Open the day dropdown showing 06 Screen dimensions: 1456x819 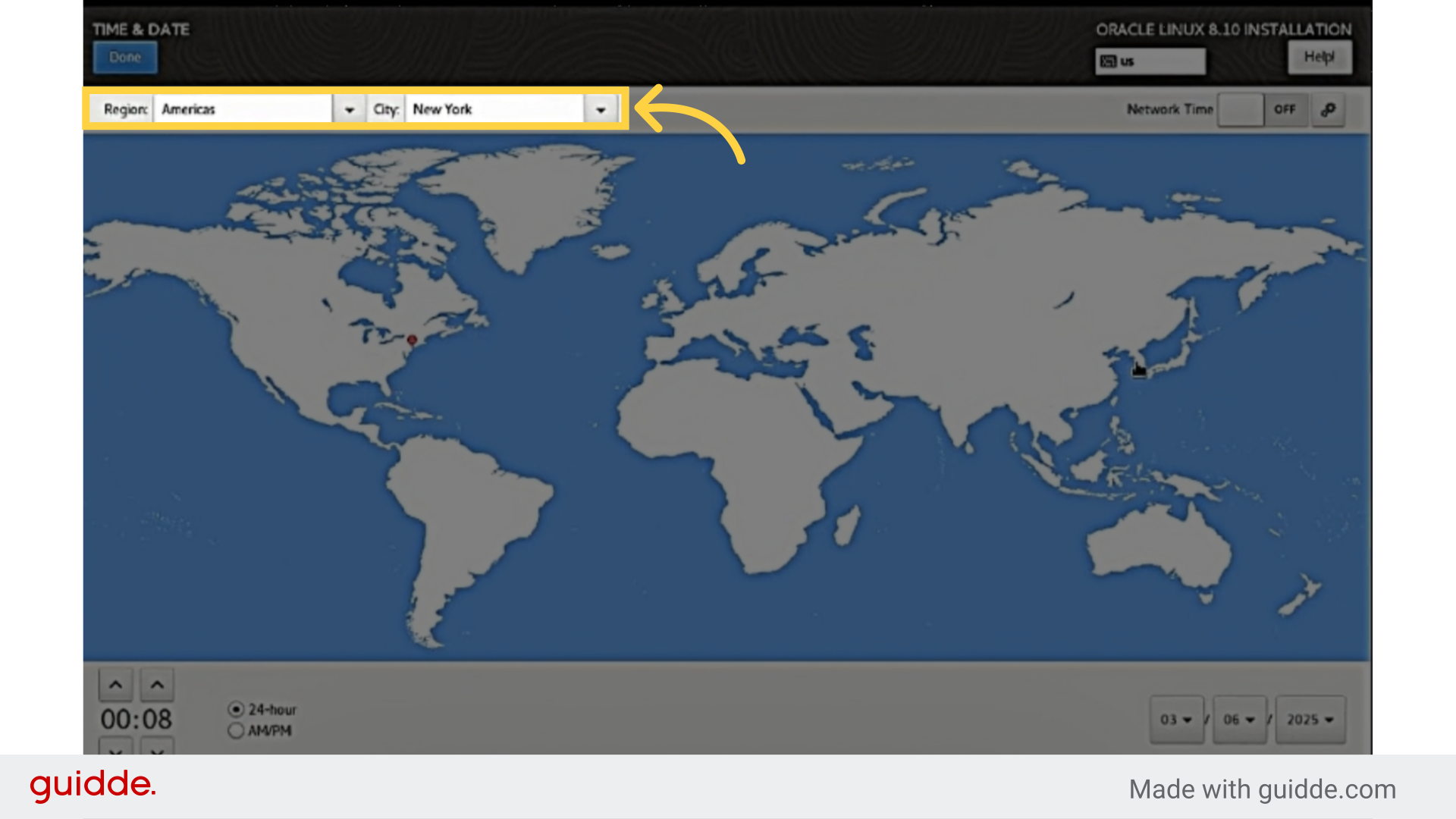tap(1239, 720)
